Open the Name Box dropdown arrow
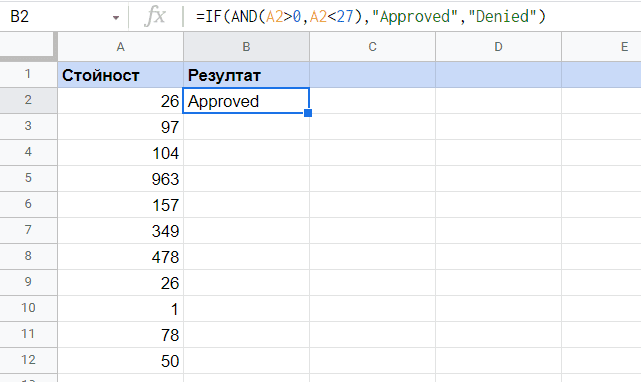The image size is (641, 382). pos(116,18)
